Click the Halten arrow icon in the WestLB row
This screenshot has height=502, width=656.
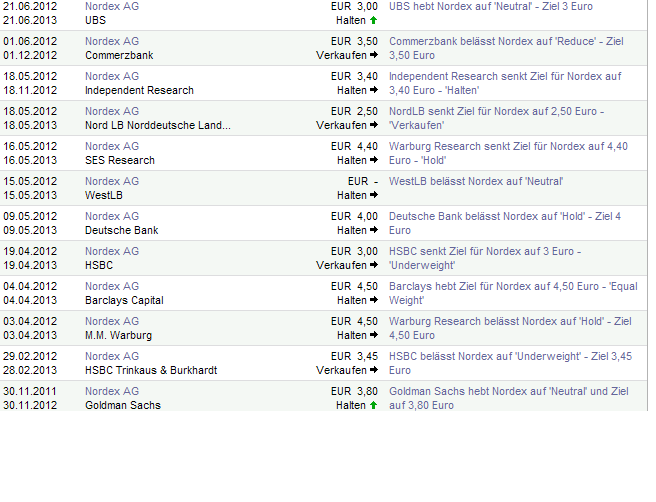(374, 195)
